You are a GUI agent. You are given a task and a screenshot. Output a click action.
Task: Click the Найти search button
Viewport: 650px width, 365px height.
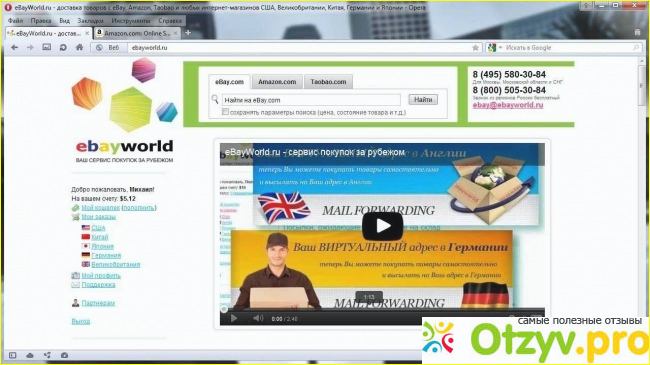[x=423, y=100]
